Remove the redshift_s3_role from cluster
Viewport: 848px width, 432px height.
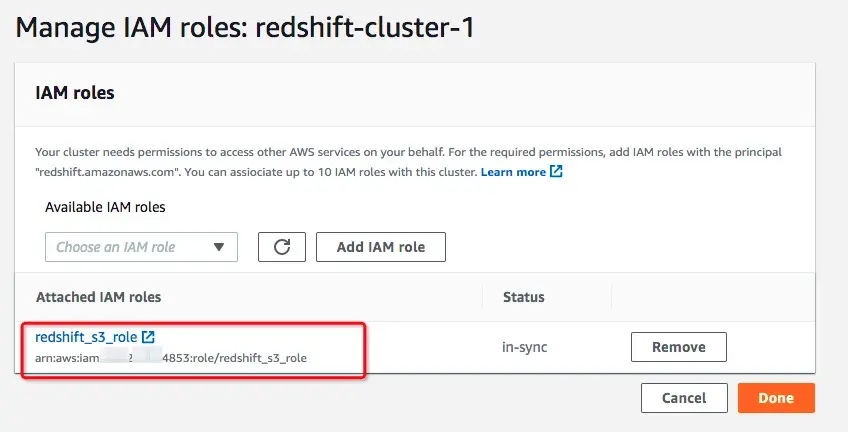[678, 347]
